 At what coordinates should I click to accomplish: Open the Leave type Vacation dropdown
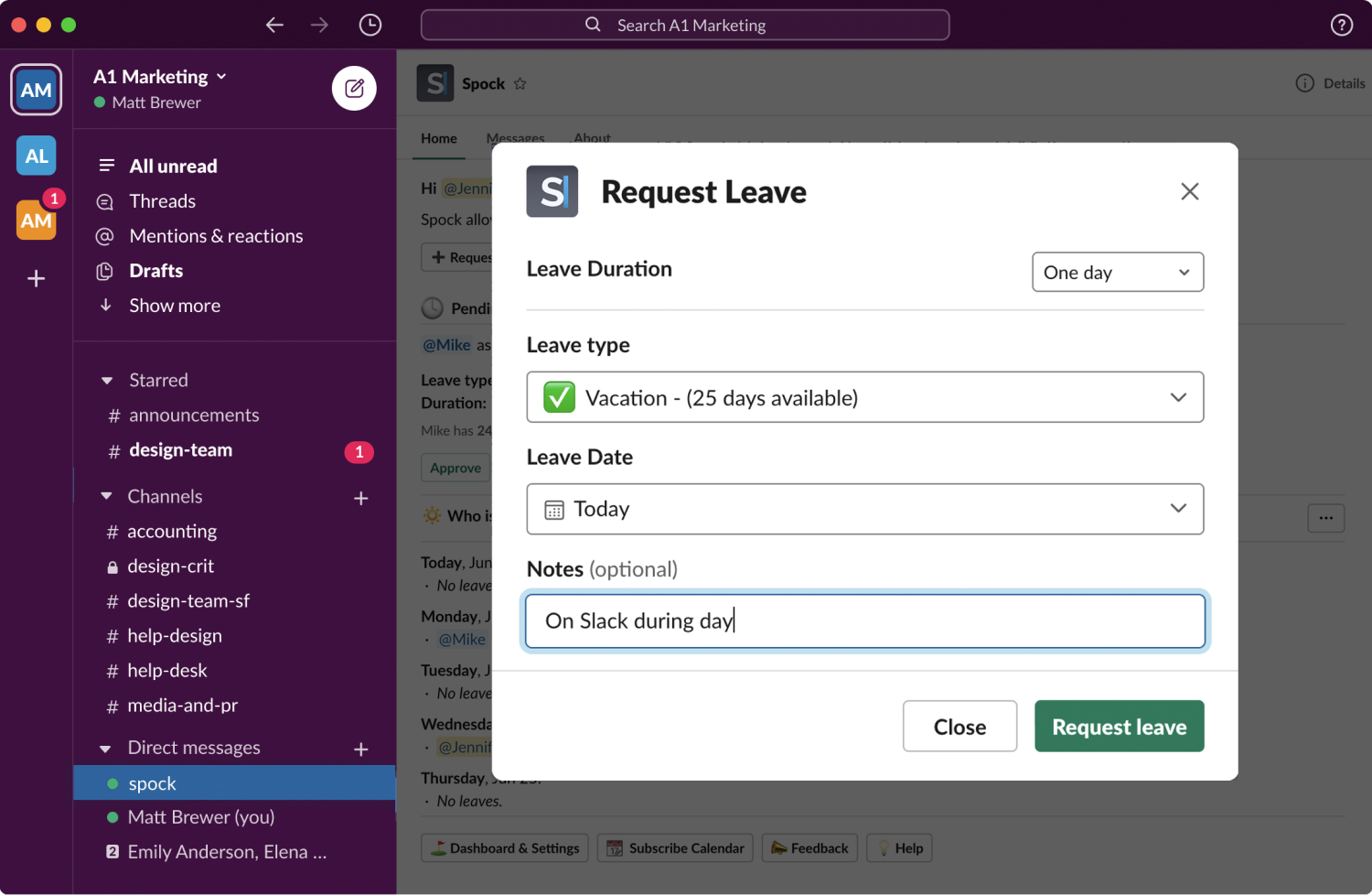coord(864,397)
